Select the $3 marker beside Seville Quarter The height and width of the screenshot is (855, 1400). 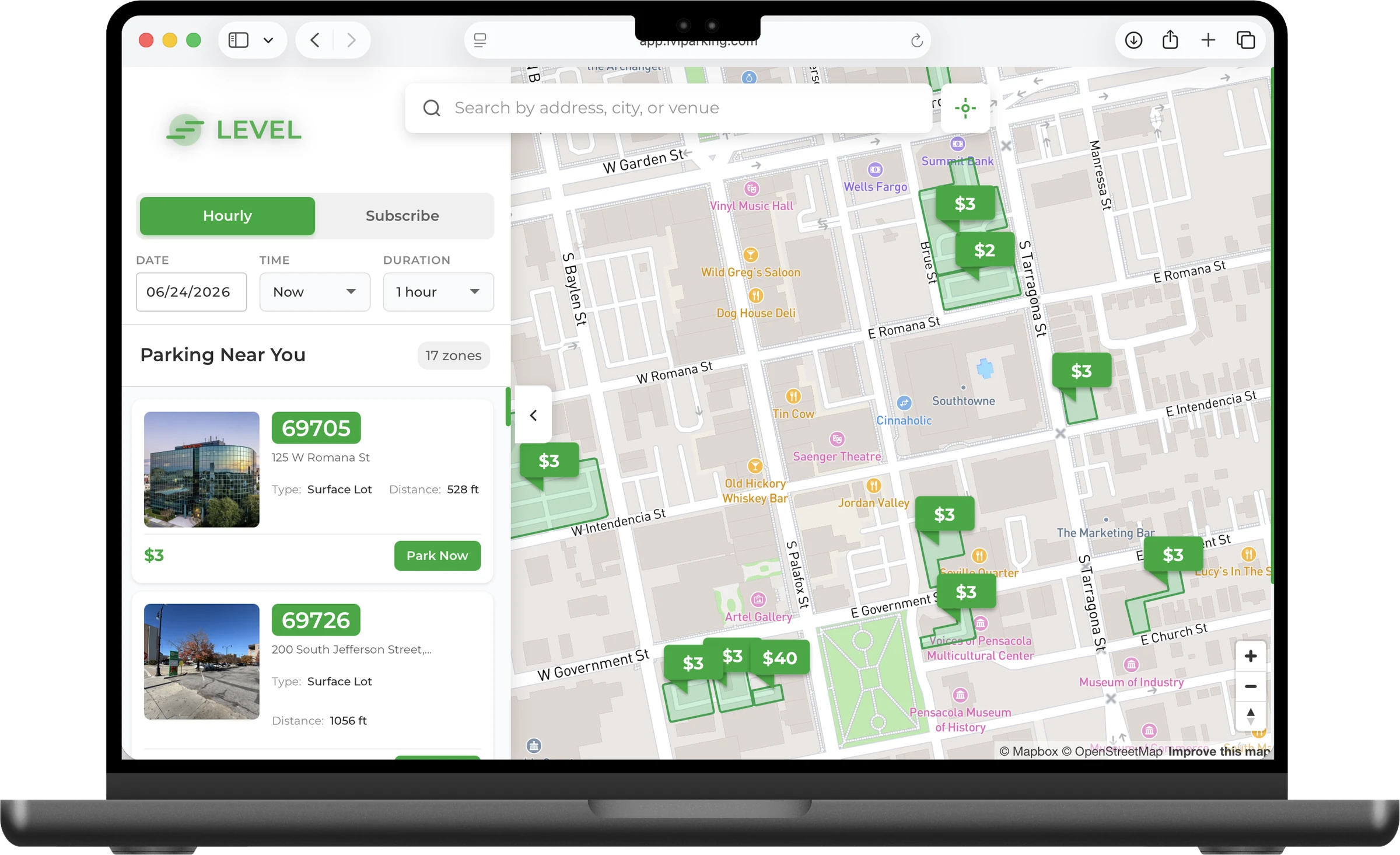pos(966,592)
